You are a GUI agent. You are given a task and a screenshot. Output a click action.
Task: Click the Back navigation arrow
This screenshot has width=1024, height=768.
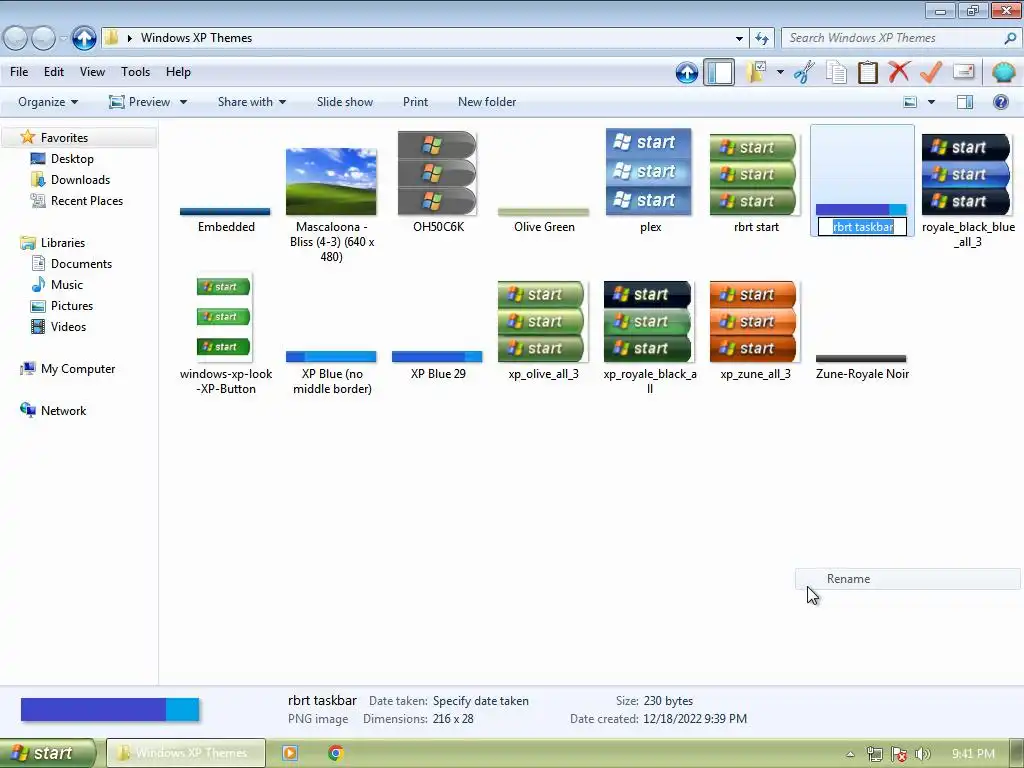[x=16, y=39]
